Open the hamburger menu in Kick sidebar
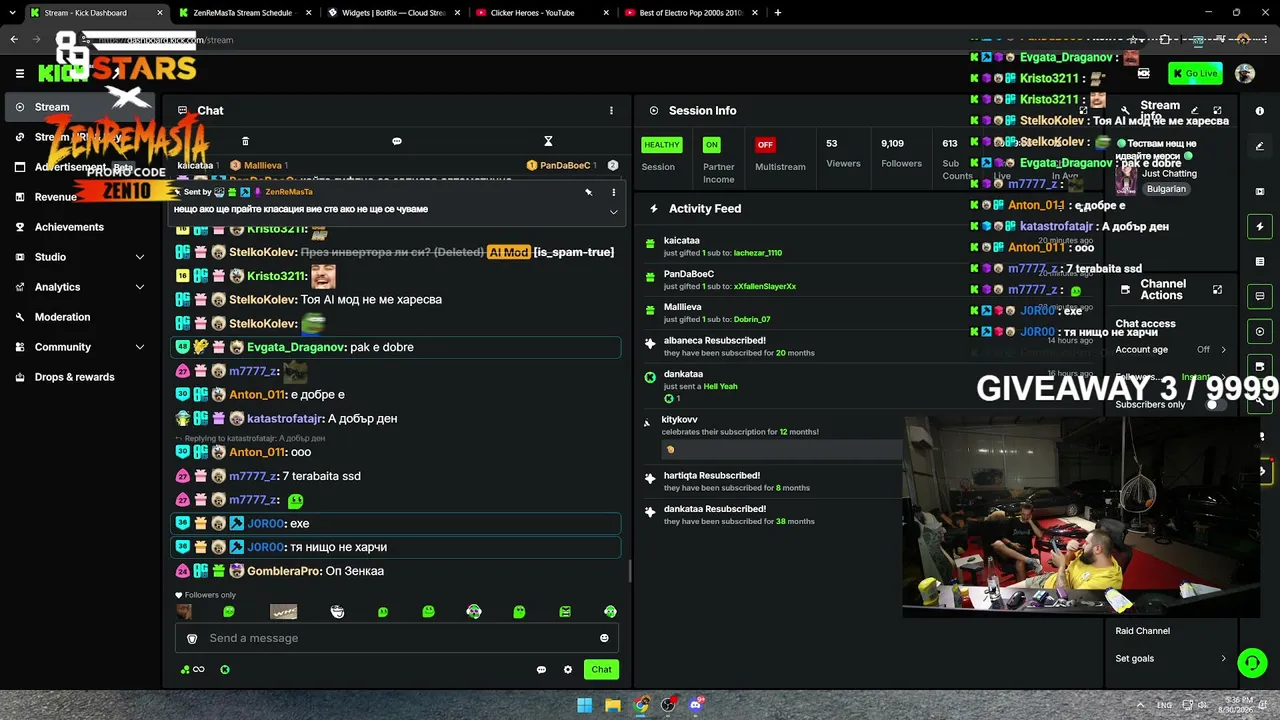Viewport: 1280px width, 720px height. tap(20, 73)
